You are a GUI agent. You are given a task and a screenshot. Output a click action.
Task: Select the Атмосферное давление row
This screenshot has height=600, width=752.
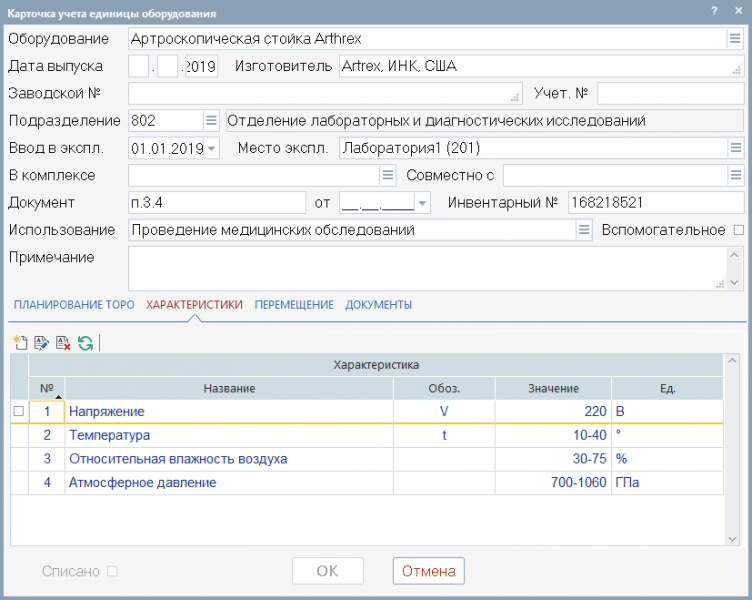[367, 482]
